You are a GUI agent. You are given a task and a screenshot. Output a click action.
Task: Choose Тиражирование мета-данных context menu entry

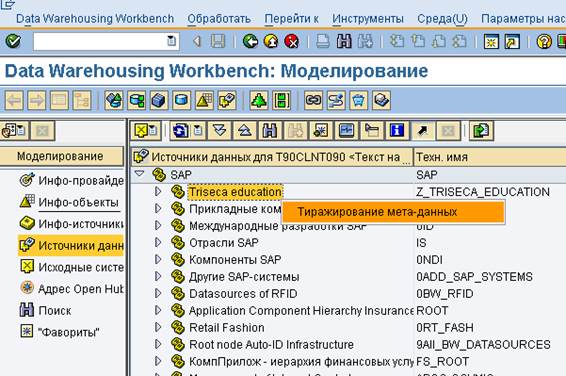click(x=393, y=212)
